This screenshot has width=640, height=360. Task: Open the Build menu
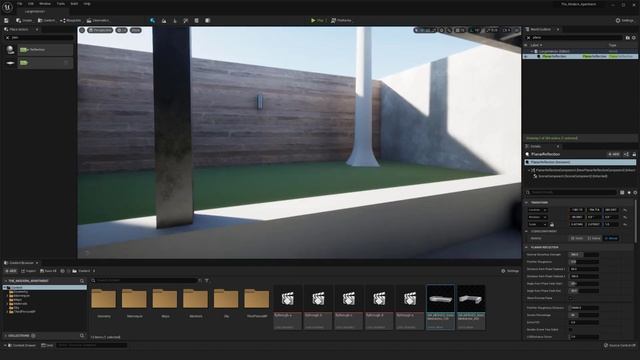tap(74, 4)
